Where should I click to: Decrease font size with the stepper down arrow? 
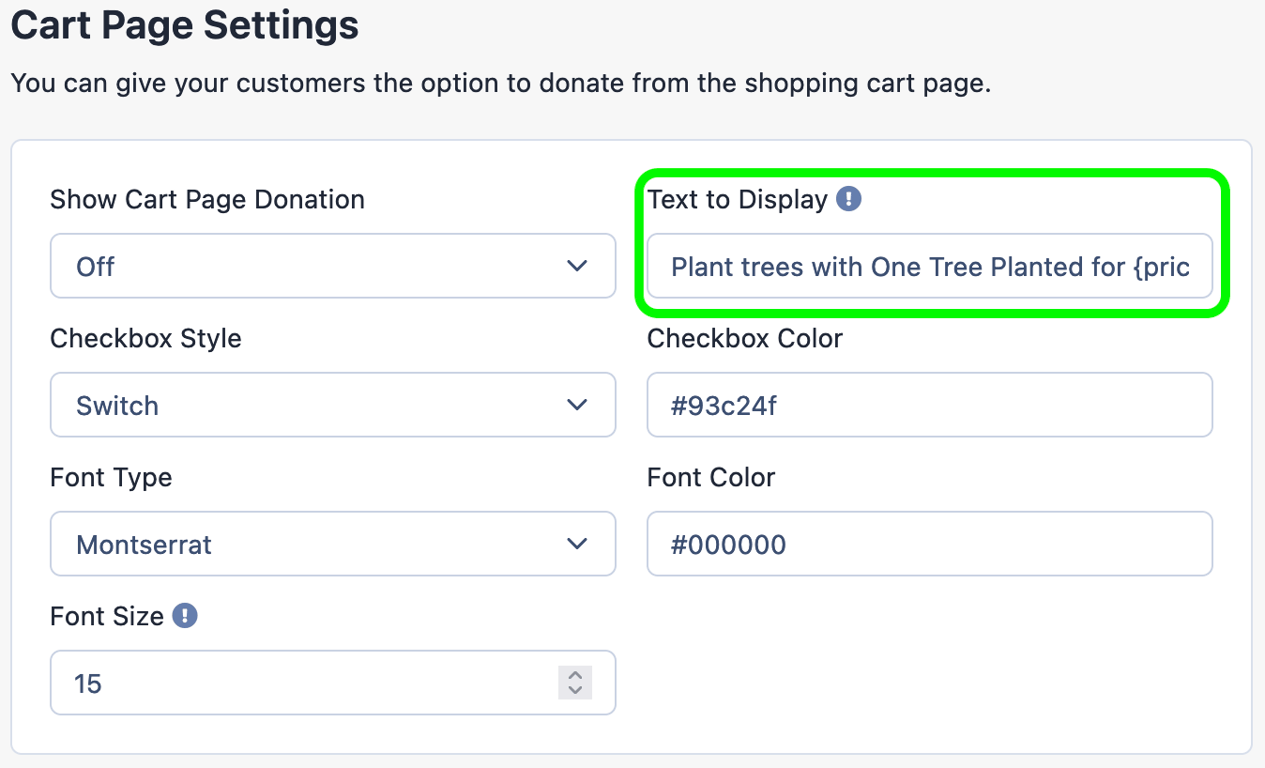click(575, 691)
